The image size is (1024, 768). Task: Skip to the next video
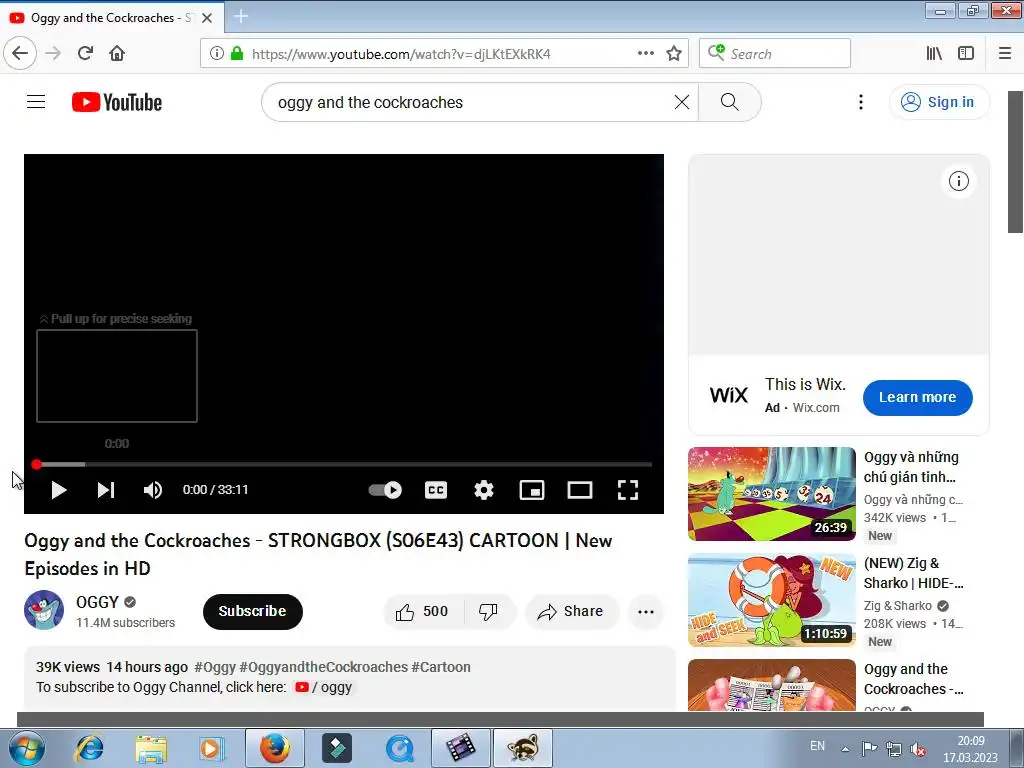pos(106,490)
